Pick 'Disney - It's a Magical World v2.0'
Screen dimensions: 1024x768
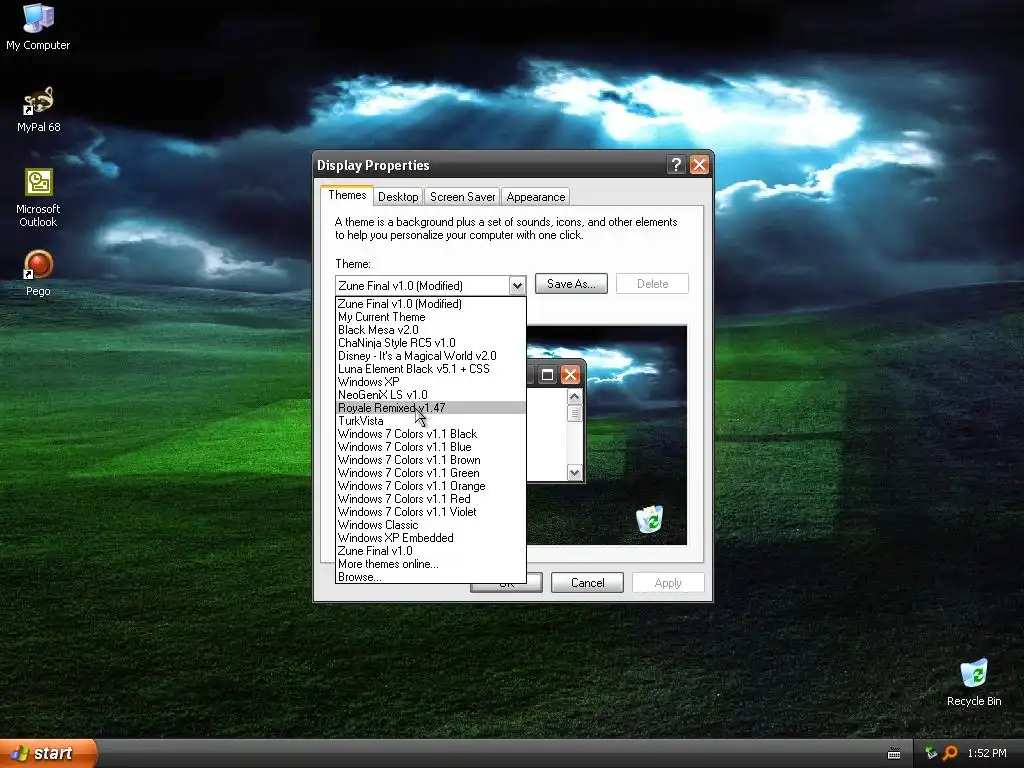(430, 356)
